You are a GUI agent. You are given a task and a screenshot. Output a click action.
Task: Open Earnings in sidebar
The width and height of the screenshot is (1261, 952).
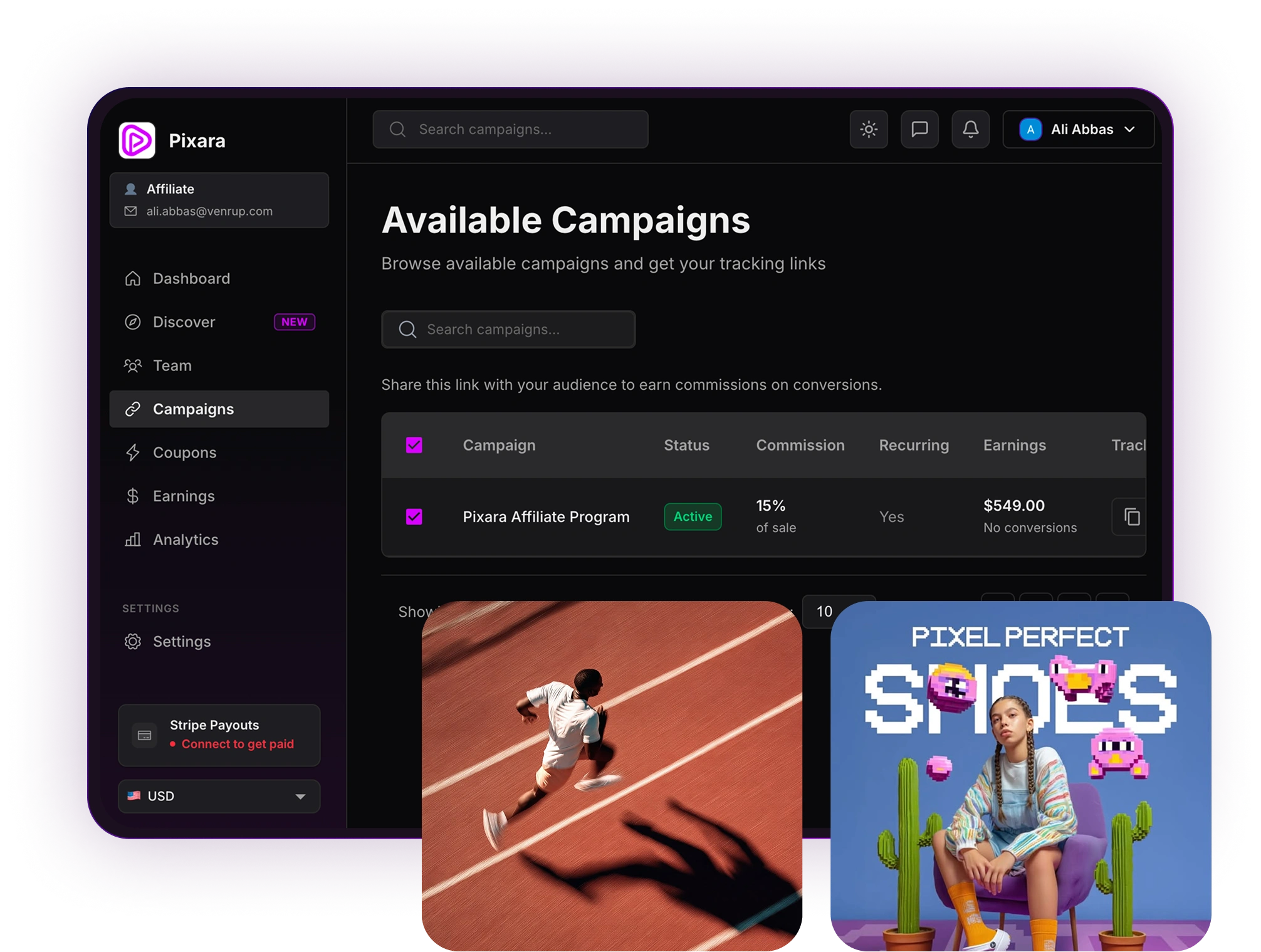pyautogui.click(x=219, y=496)
